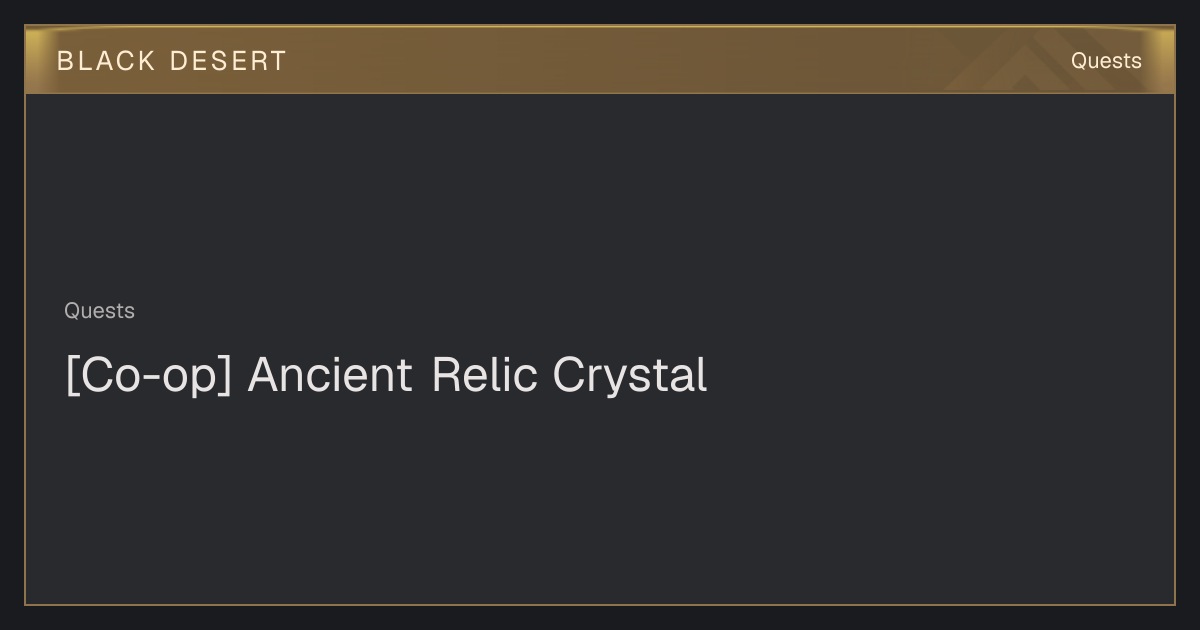1200x630 pixels.
Task: Click the word Ancient in the title
Action: (x=330, y=375)
